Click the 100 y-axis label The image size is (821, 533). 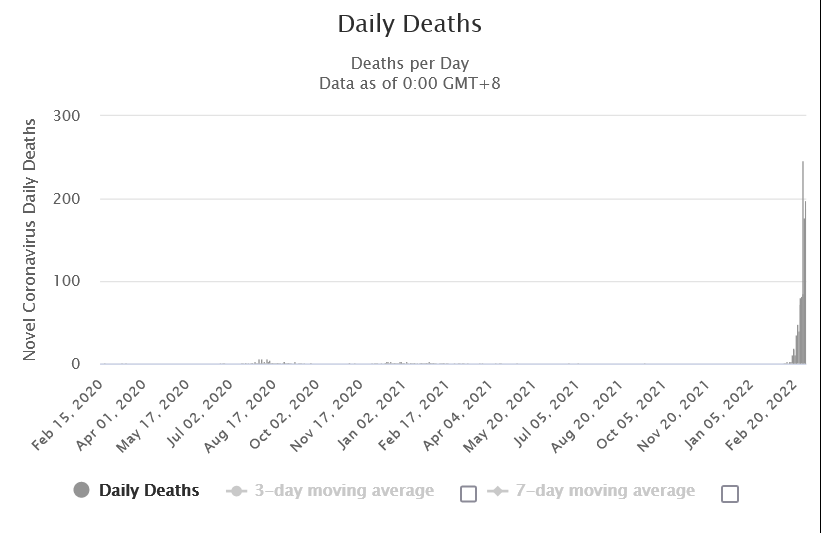click(67, 282)
